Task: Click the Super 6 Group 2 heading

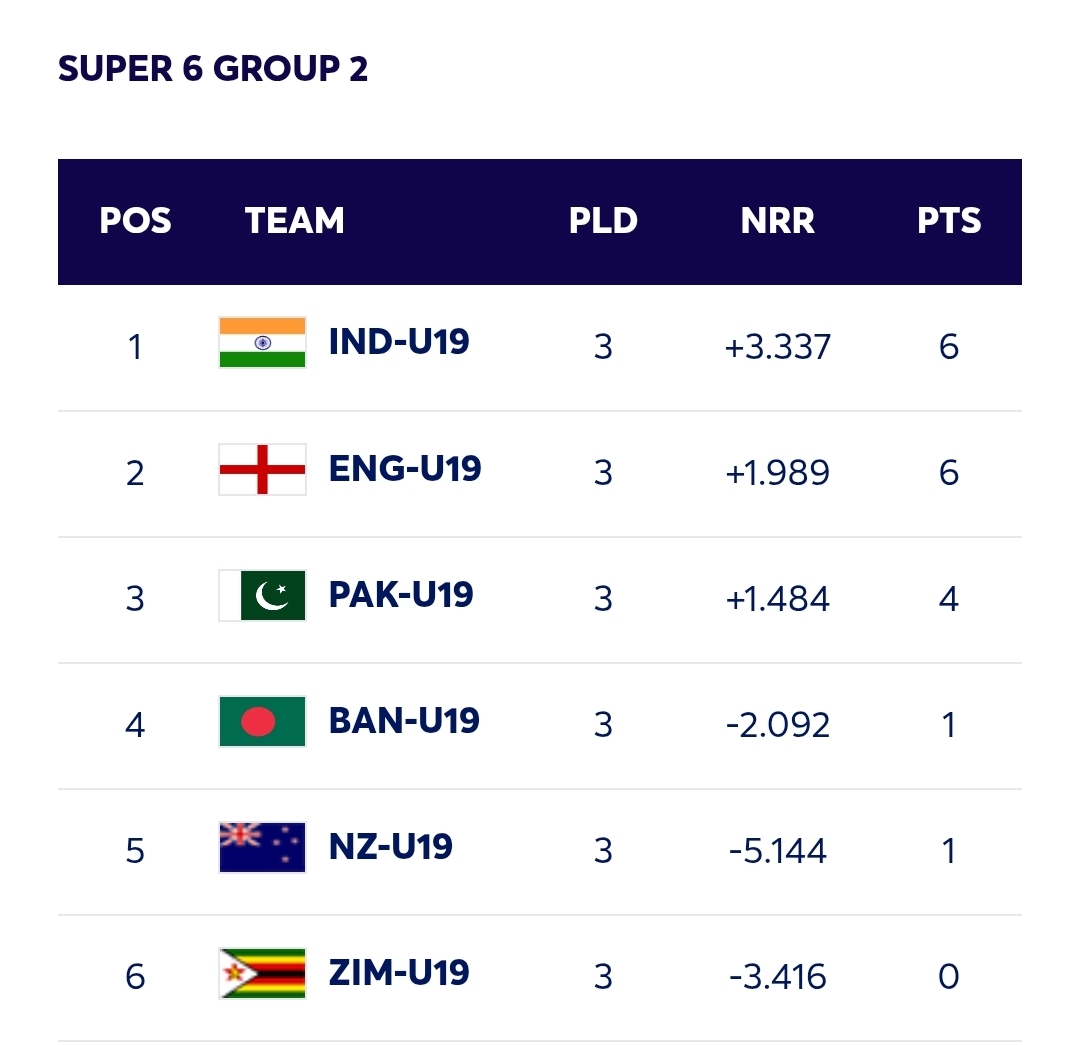Action: (213, 69)
